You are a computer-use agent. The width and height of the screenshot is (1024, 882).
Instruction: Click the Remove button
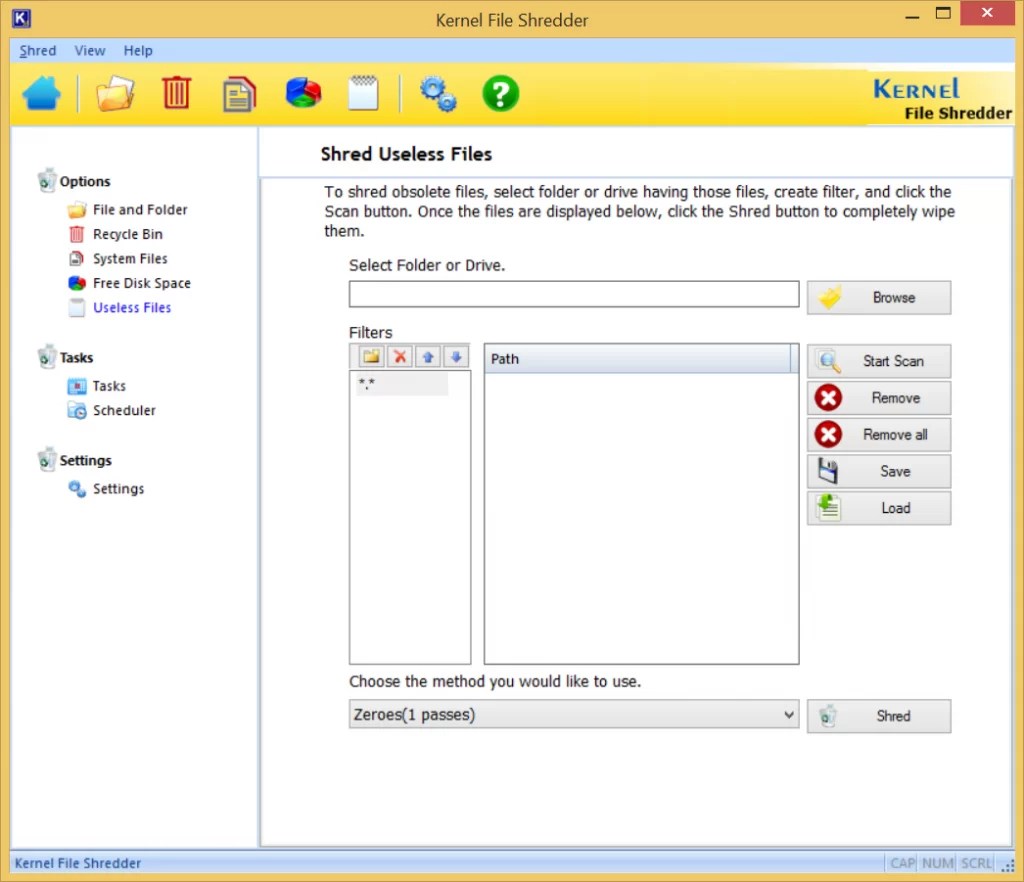click(x=878, y=398)
